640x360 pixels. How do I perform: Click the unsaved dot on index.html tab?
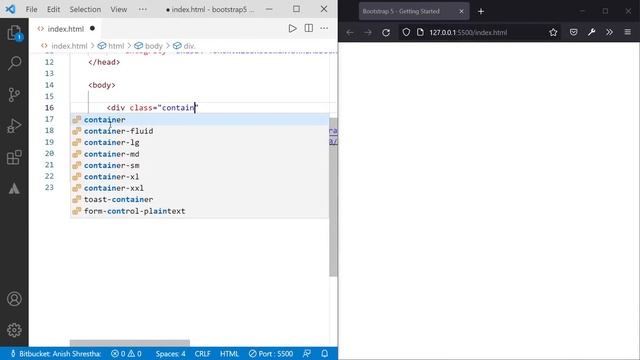tap(92, 28)
